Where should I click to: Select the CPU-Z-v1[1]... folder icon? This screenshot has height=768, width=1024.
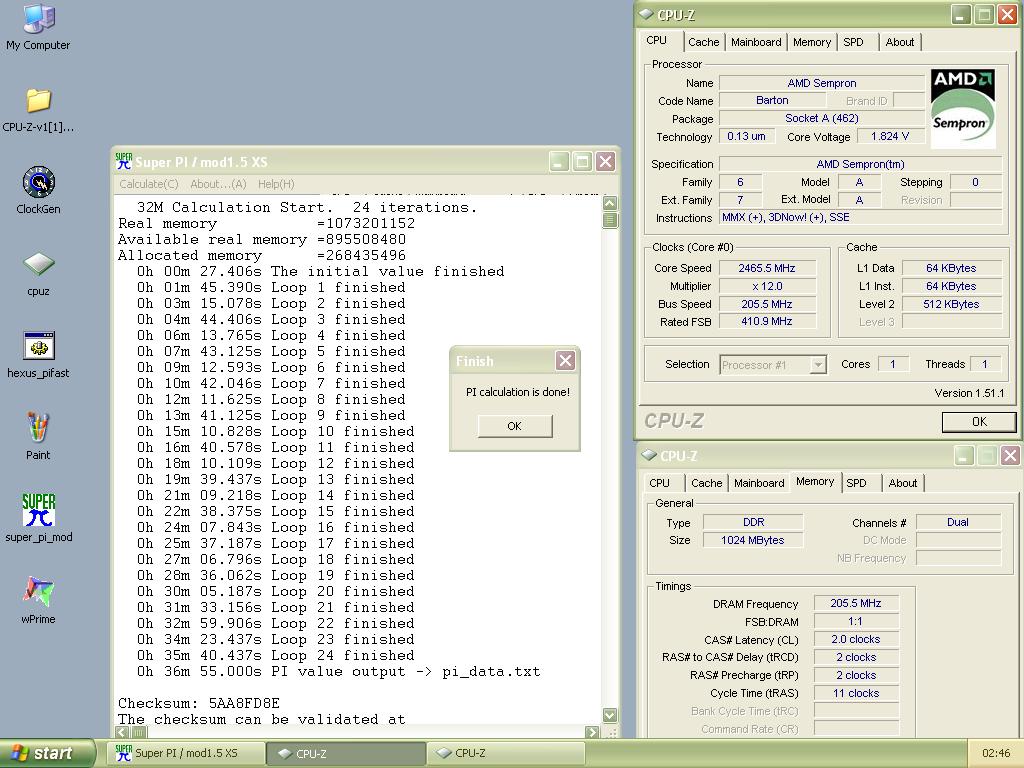[x=38, y=110]
